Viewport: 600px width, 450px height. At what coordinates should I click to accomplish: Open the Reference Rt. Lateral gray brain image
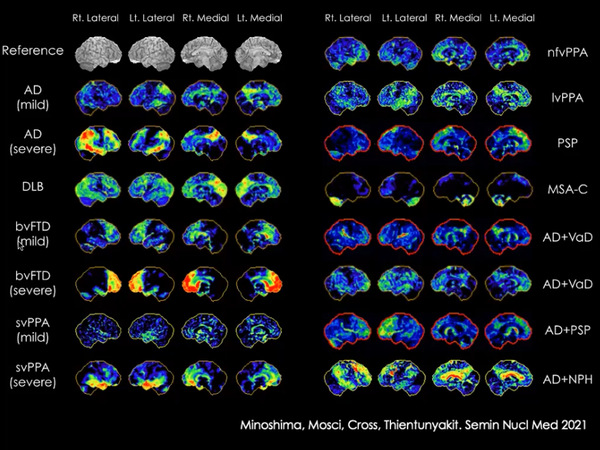(98, 54)
